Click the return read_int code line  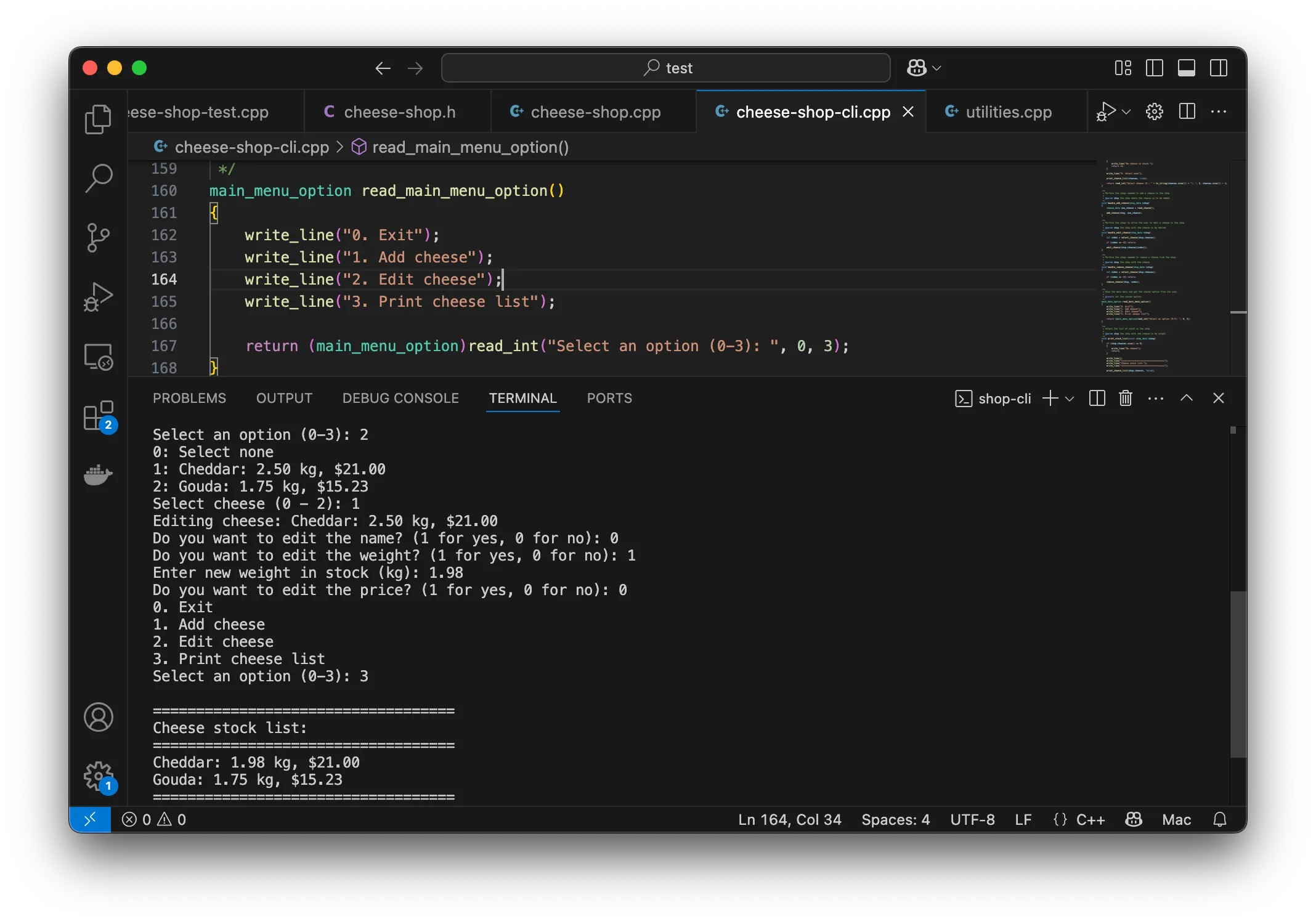[x=547, y=346]
